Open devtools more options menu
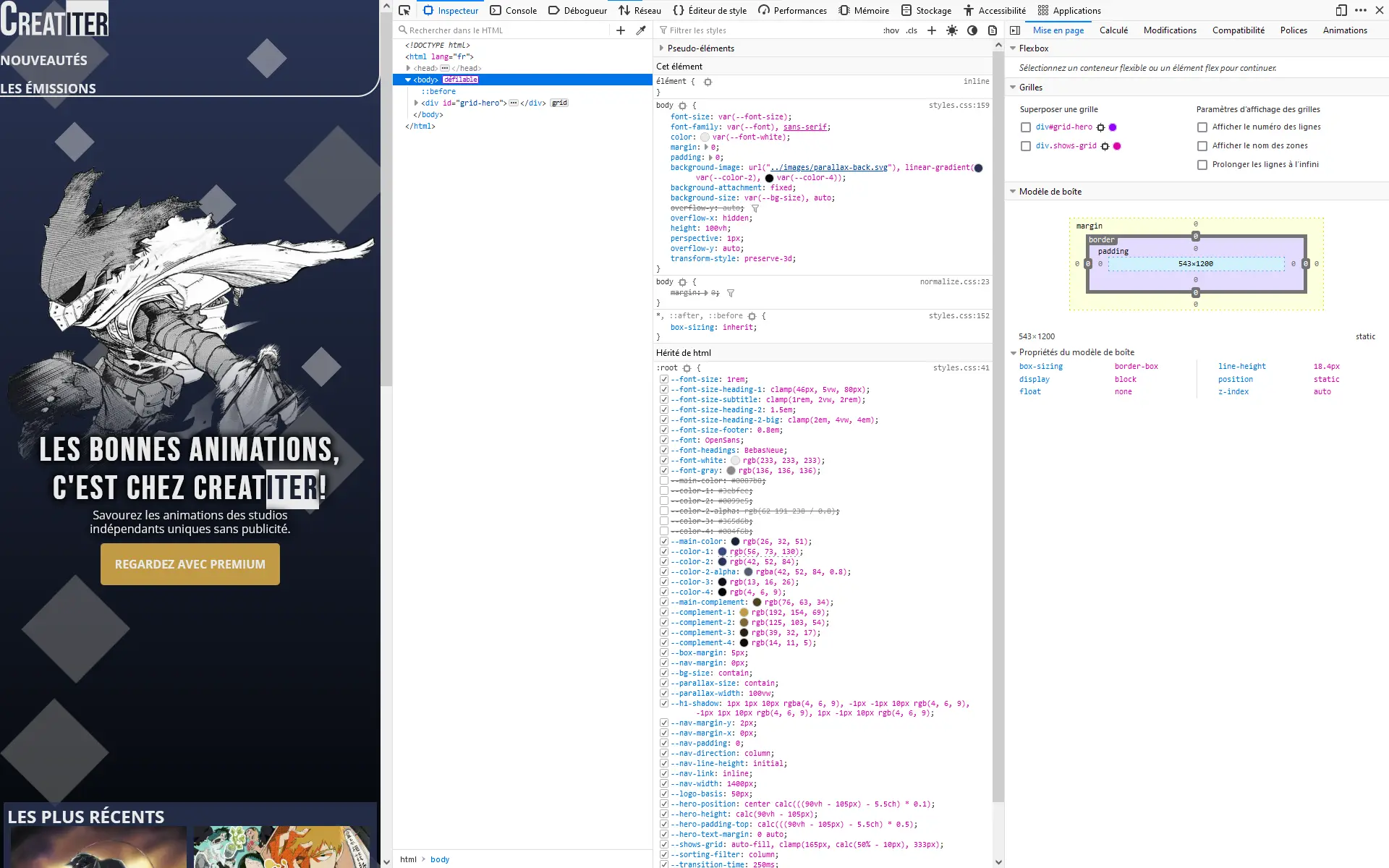This screenshot has height=868, width=1389. (1361, 10)
